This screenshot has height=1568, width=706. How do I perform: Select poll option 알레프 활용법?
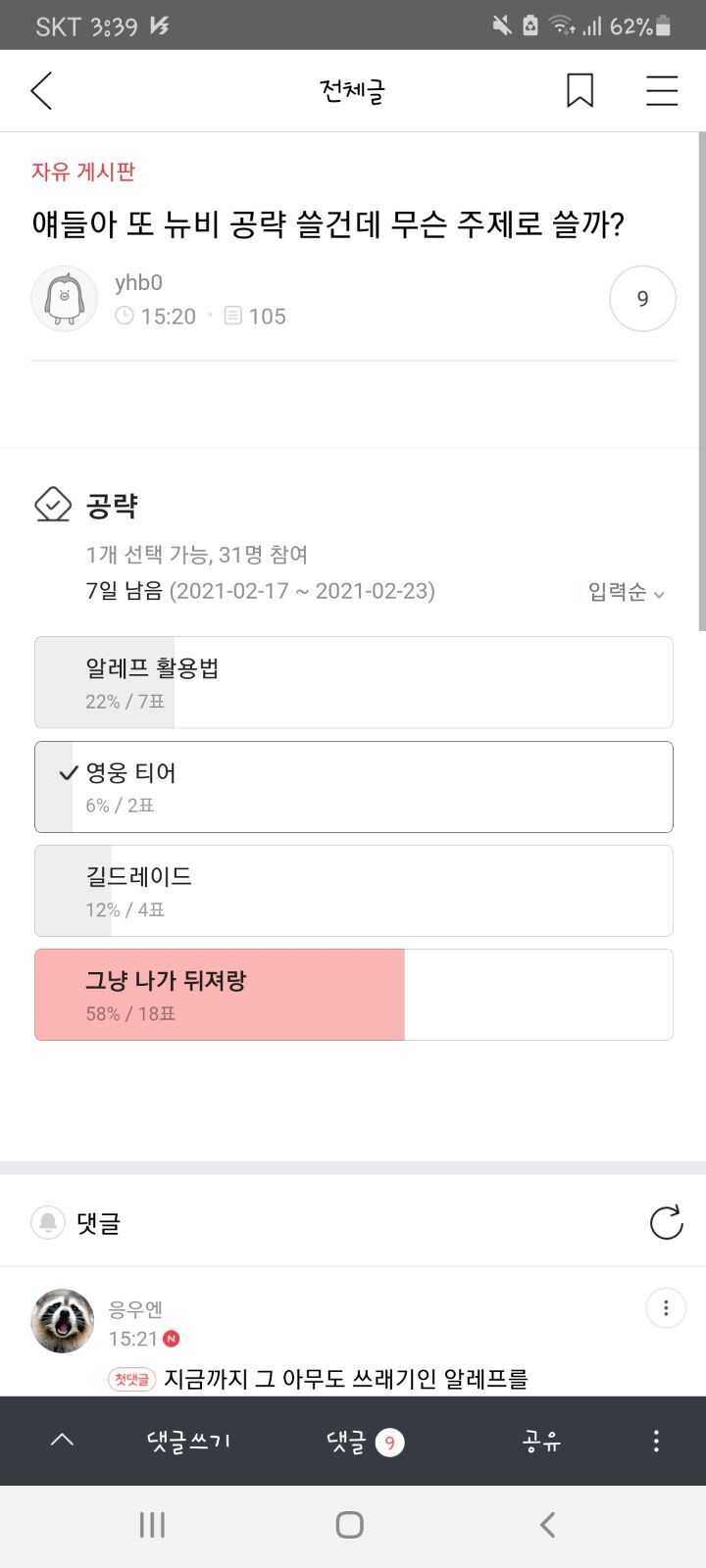coord(353,682)
